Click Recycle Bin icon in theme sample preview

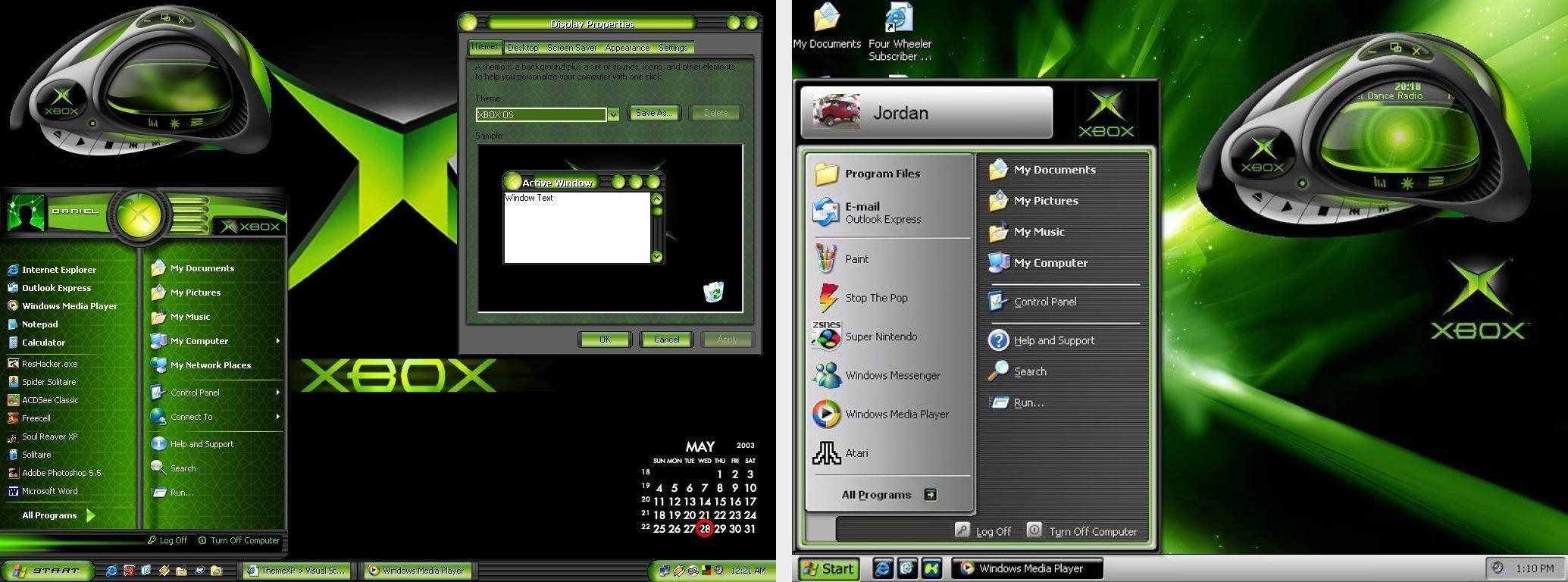tap(713, 291)
